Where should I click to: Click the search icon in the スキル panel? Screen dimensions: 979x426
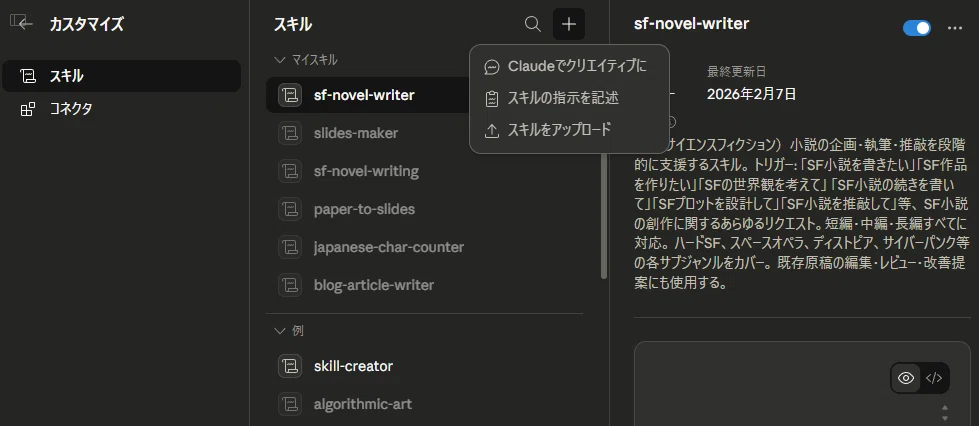pos(533,24)
